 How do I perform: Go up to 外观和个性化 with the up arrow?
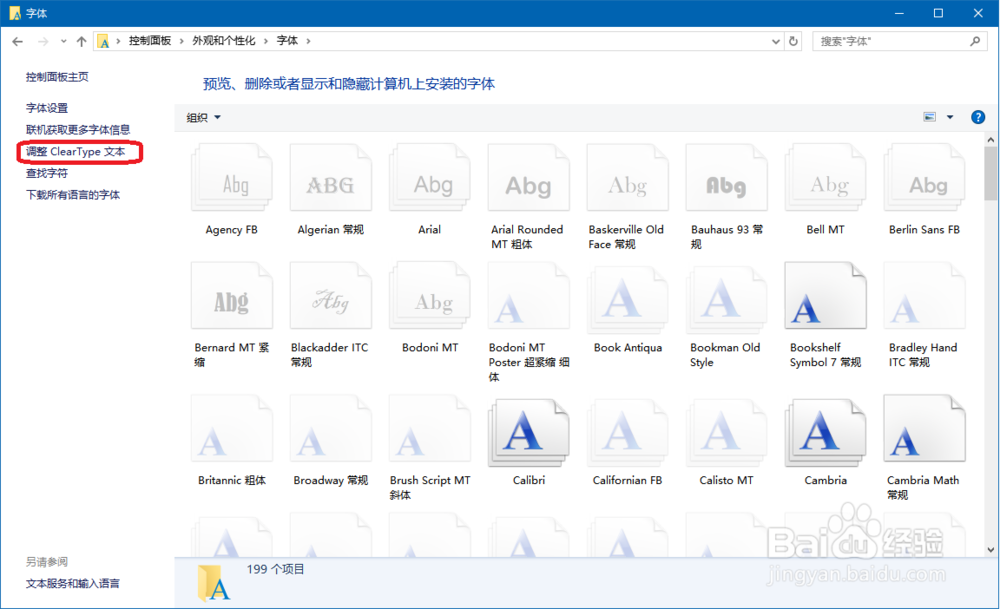pyautogui.click(x=81, y=41)
